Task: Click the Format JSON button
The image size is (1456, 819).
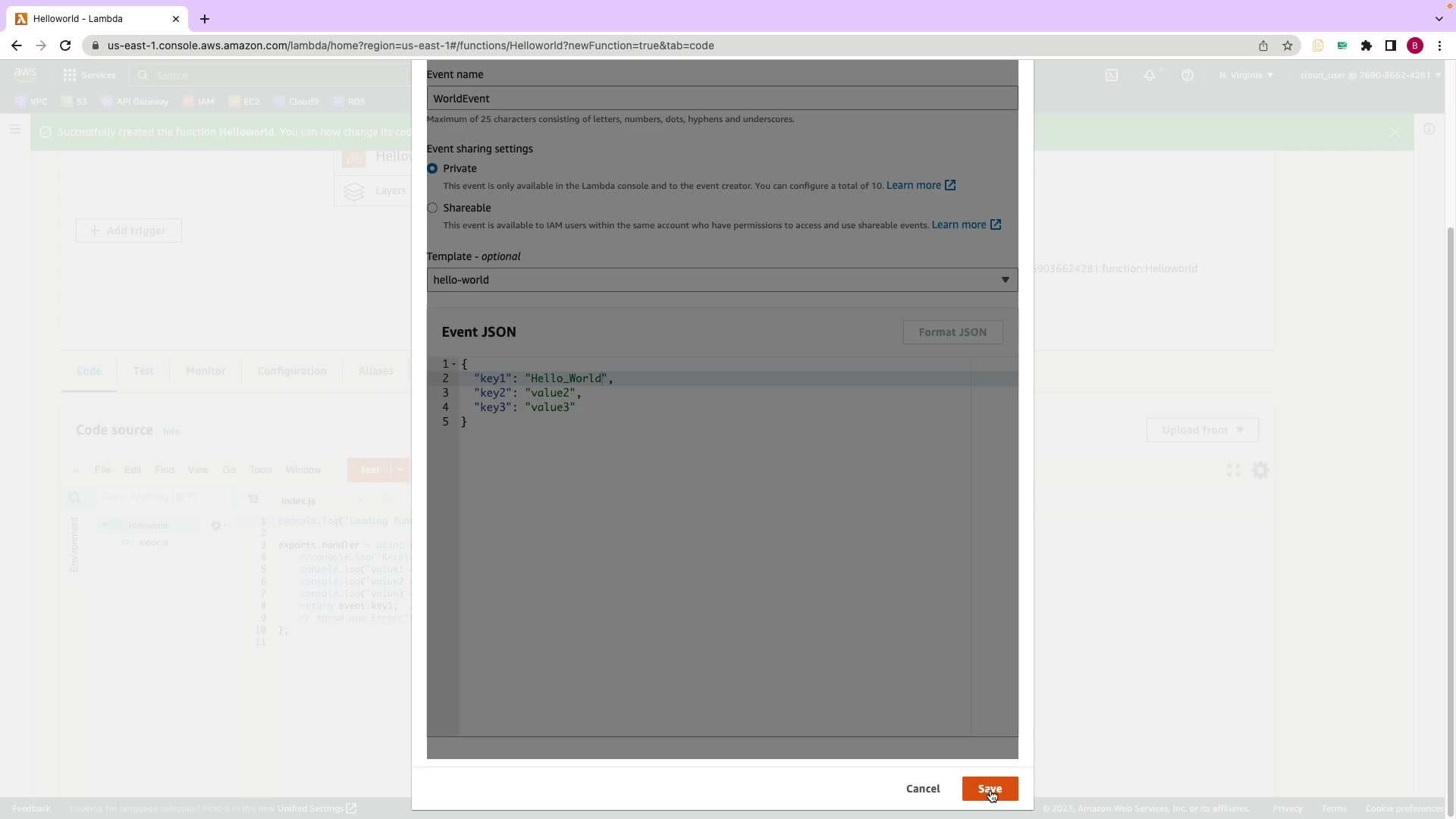Action: 952,332
